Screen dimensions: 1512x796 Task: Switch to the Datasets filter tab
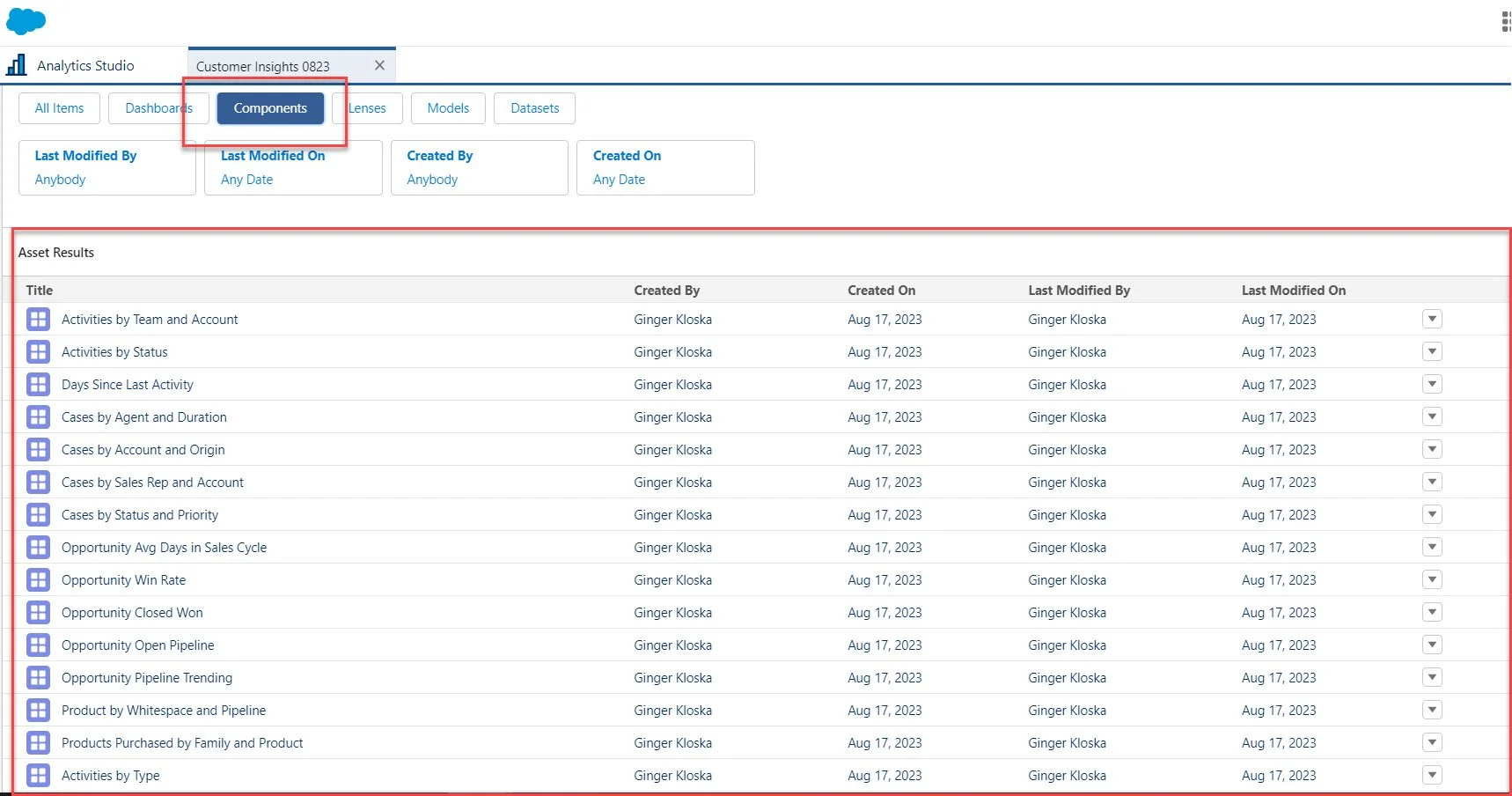point(534,107)
